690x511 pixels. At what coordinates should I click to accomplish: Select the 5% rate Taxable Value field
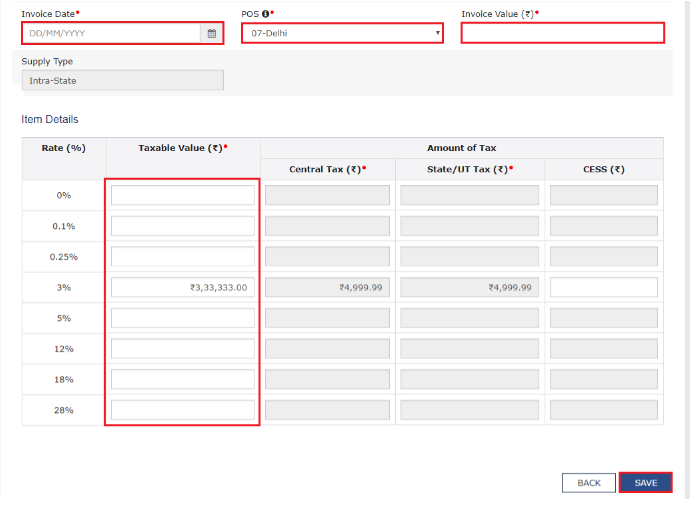coord(183,318)
